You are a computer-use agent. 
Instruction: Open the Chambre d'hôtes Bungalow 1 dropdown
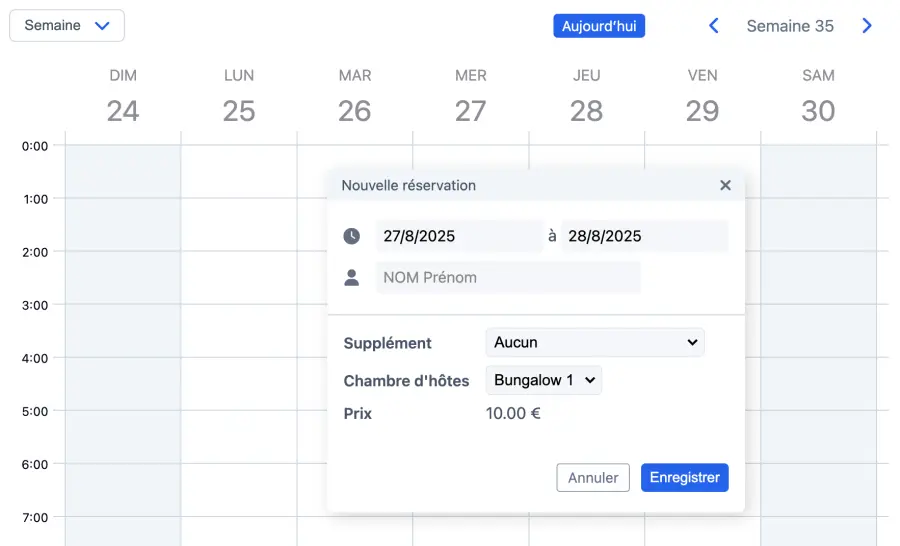[543, 380]
